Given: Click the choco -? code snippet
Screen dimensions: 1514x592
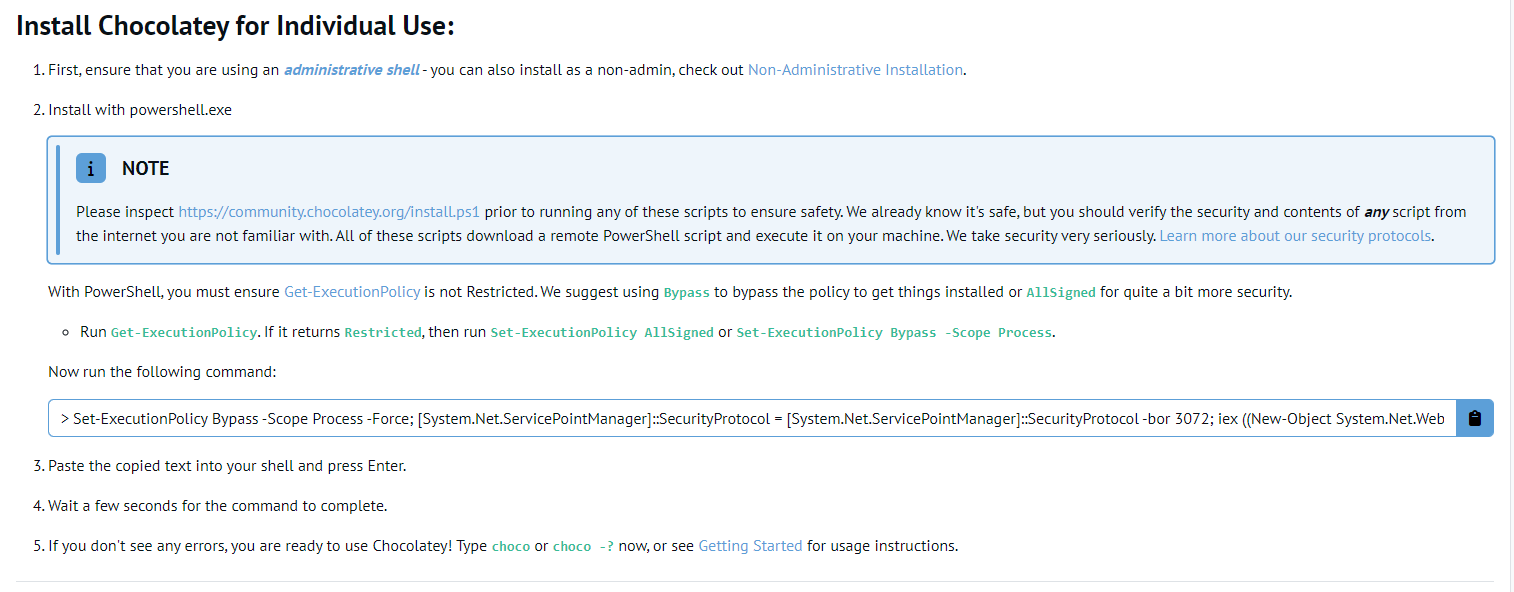Looking at the screenshot, I should click(583, 547).
